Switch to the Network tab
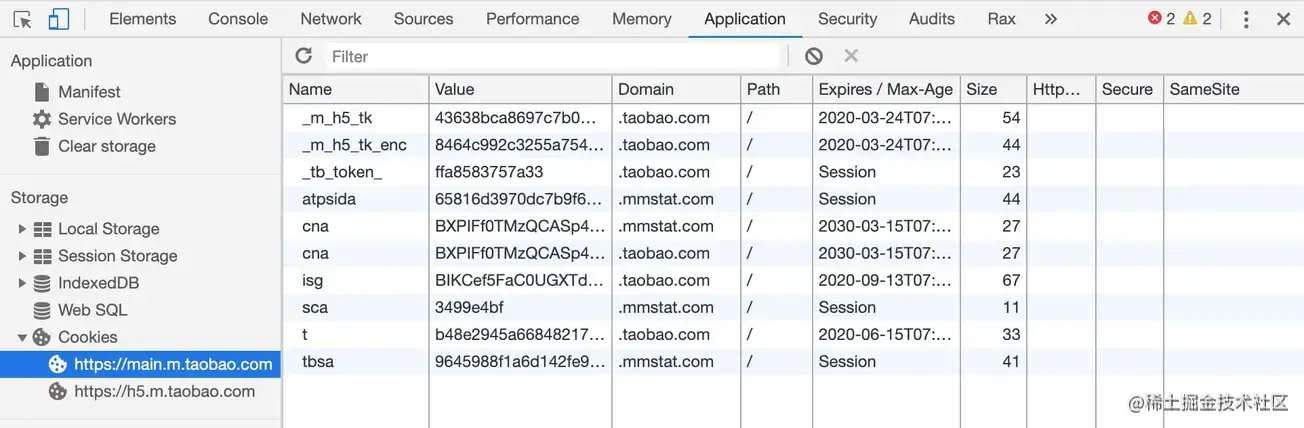 pos(331,19)
